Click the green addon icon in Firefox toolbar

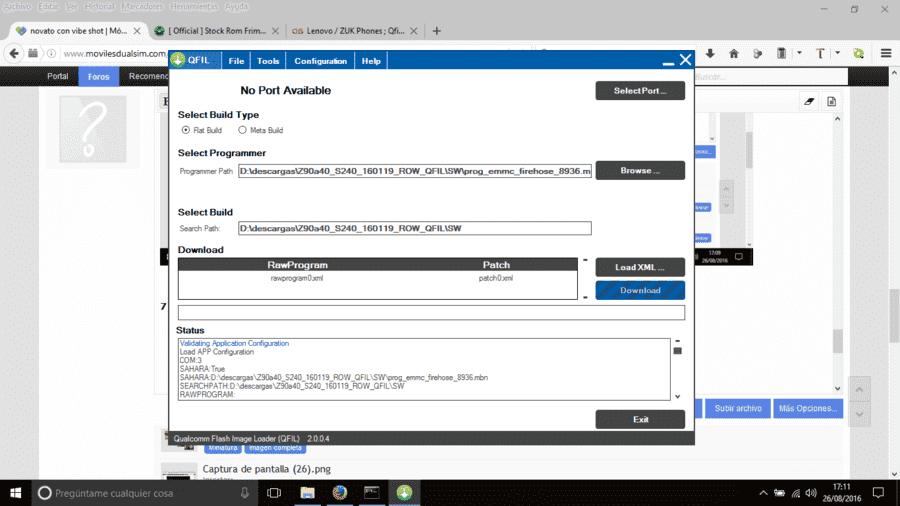point(859,53)
